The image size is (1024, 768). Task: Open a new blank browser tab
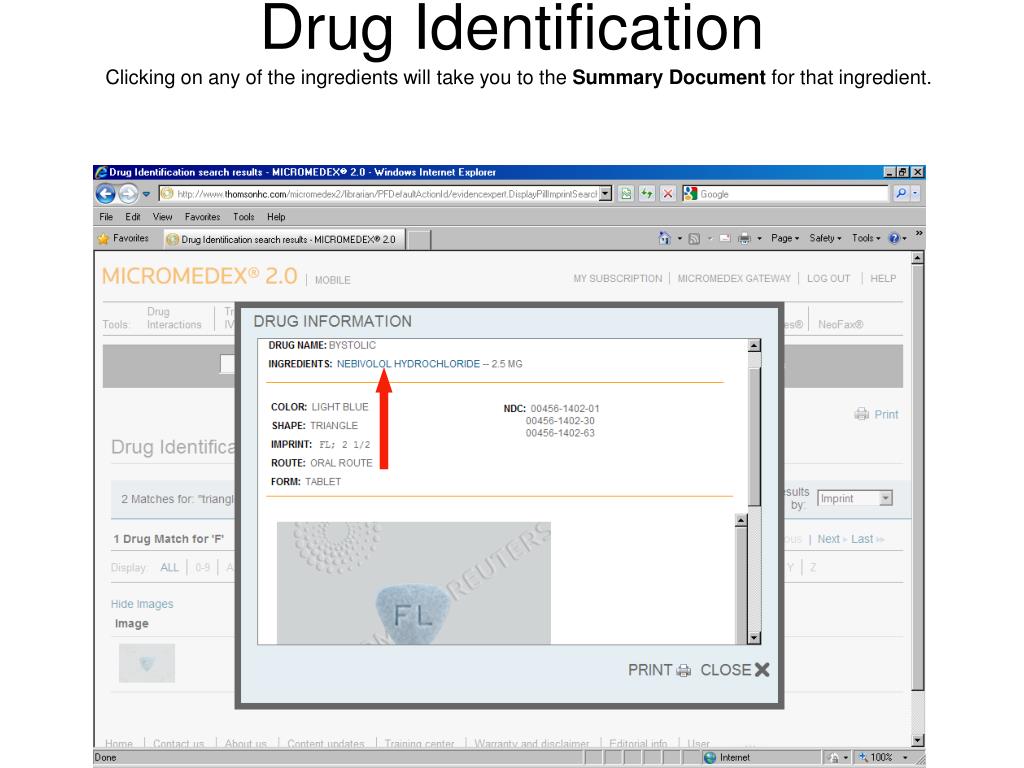click(x=419, y=240)
